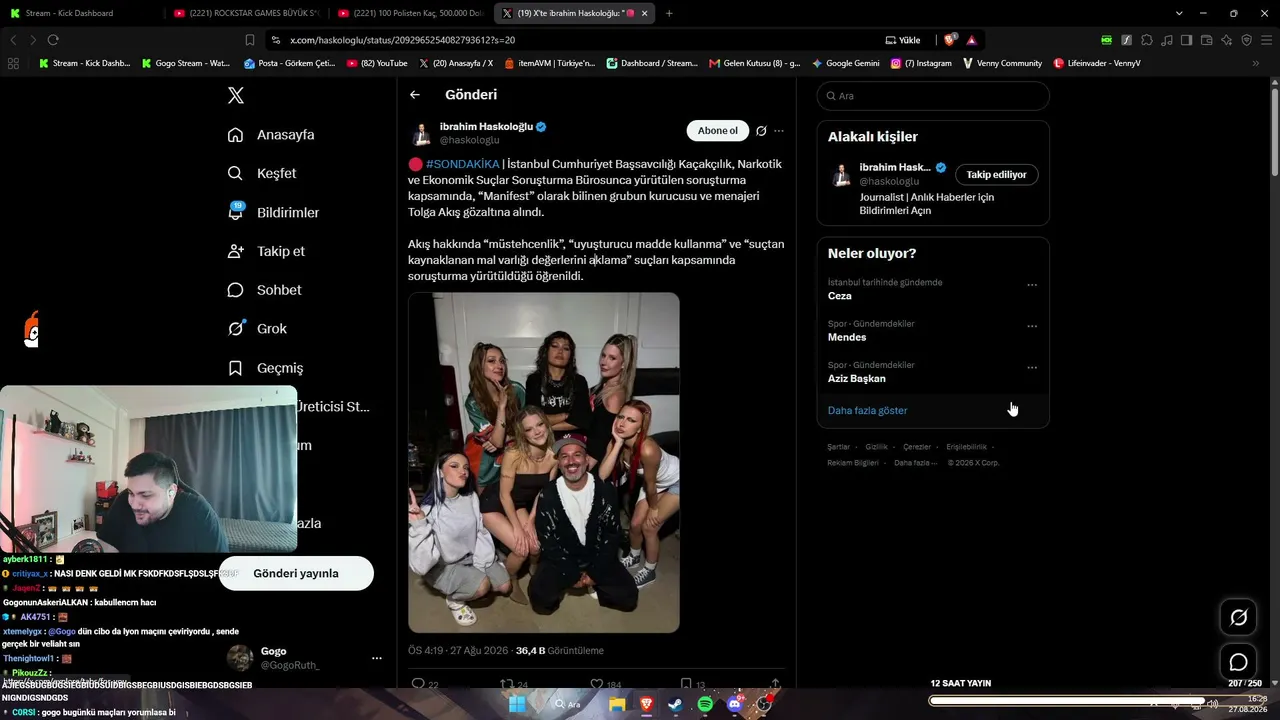Screen dimensions: 1280x720
Task: Toggle the Takip ediliyor follow button
Action: coord(996,174)
